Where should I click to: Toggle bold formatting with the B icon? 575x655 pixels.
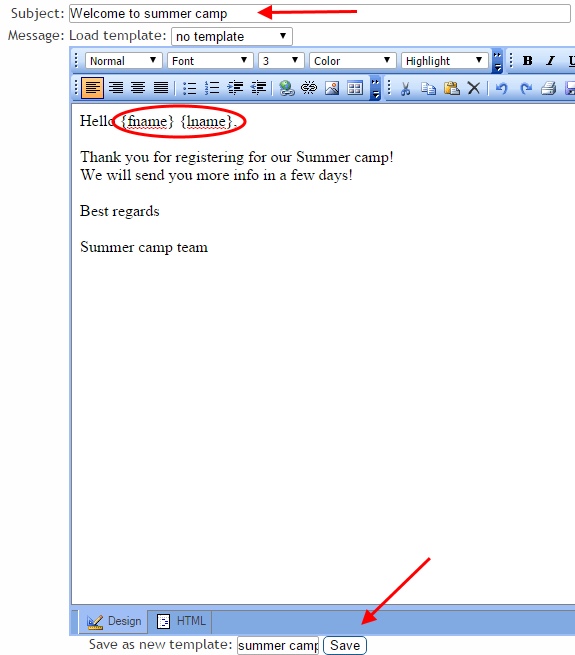click(x=528, y=61)
